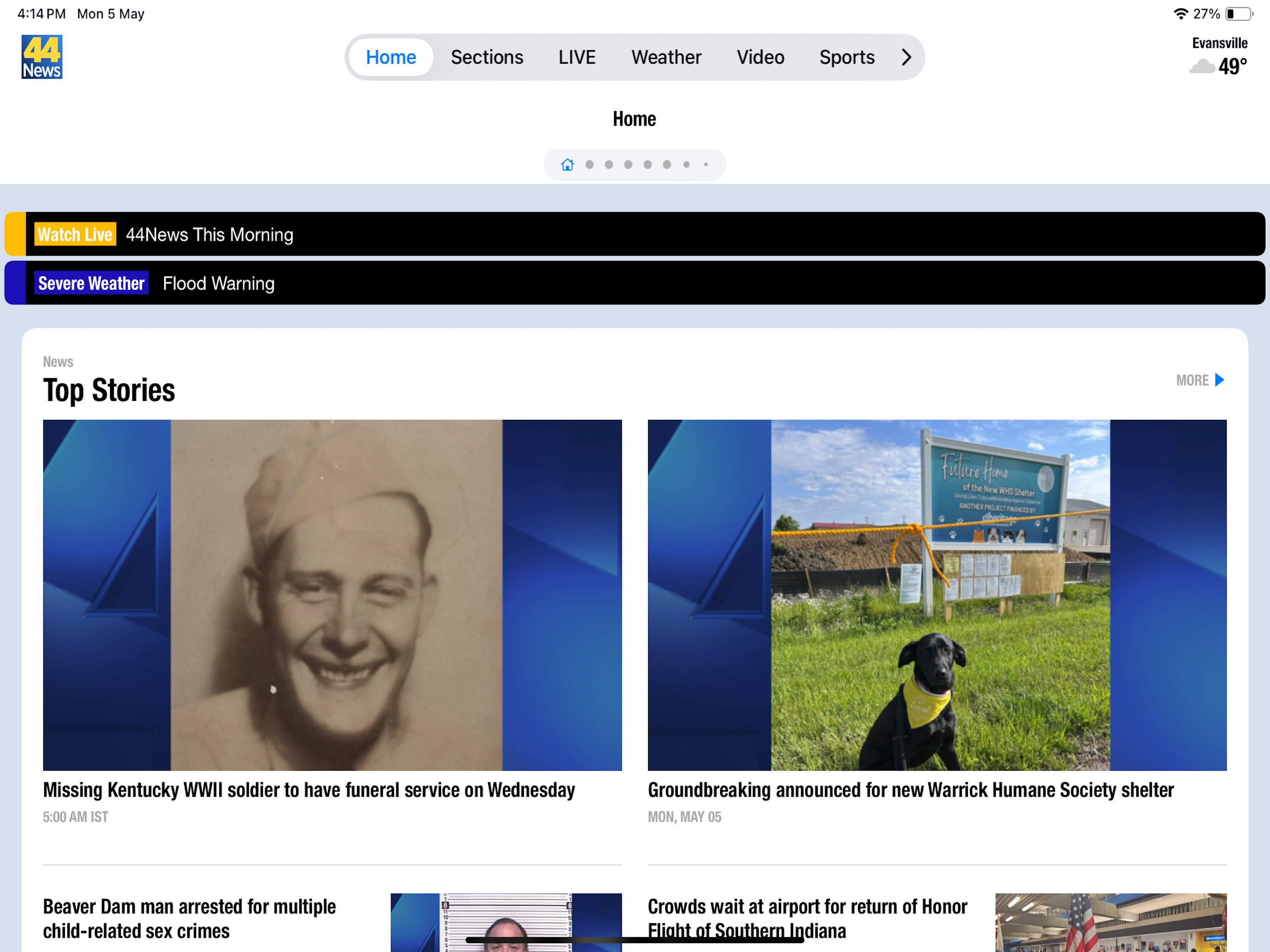
Task: Select the last small page indicator dot
Action: (706, 165)
